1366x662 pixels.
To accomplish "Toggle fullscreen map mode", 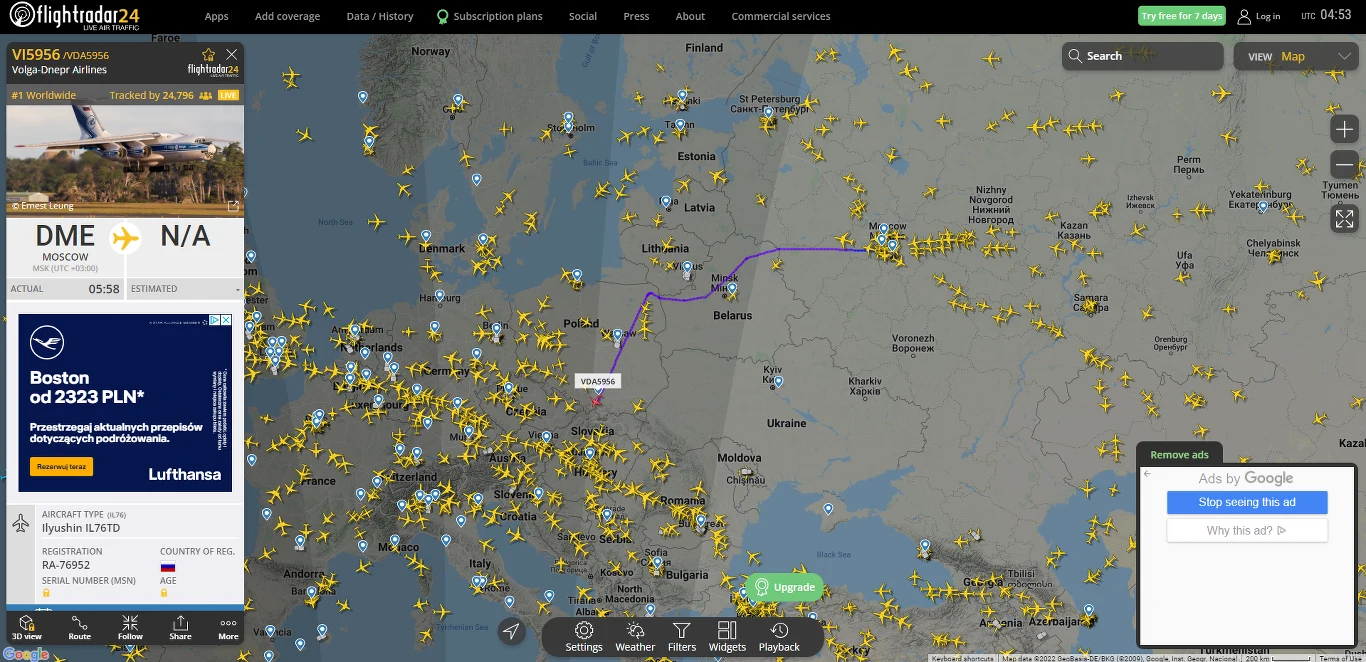I will point(1344,218).
